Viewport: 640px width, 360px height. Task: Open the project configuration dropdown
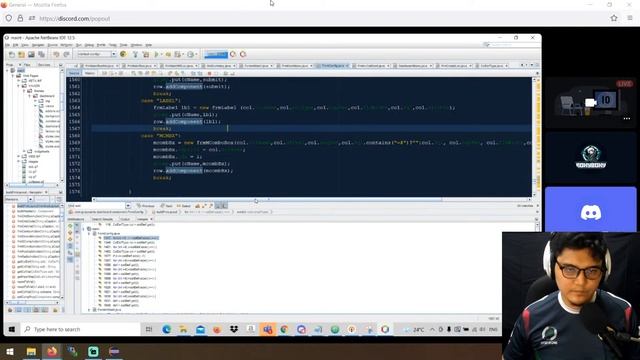point(113,54)
